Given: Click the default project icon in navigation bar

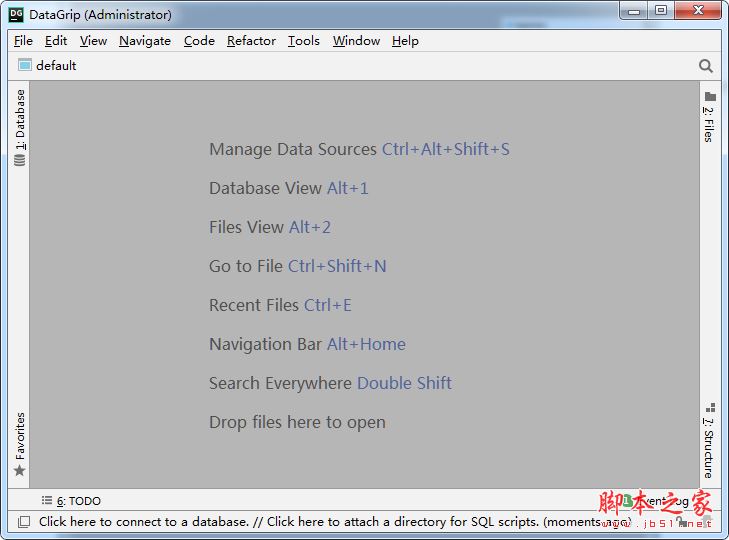Looking at the screenshot, I should click(25, 65).
